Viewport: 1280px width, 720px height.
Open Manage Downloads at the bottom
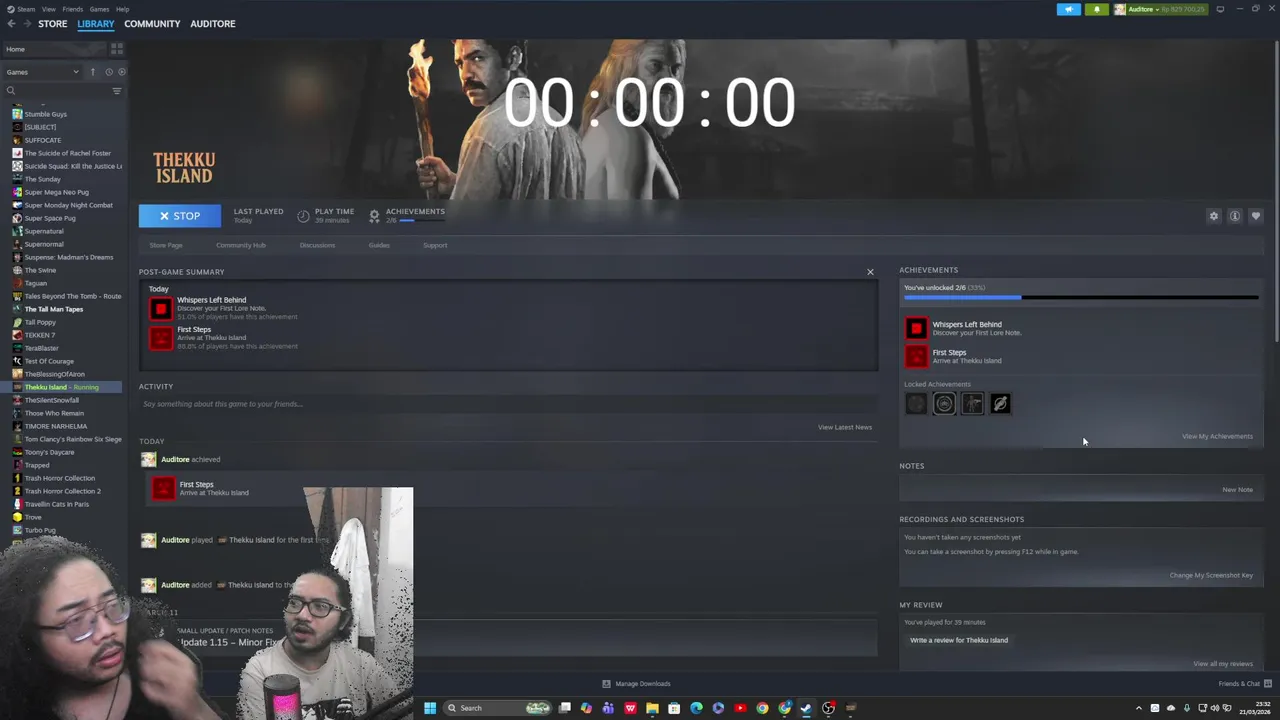[x=636, y=684]
